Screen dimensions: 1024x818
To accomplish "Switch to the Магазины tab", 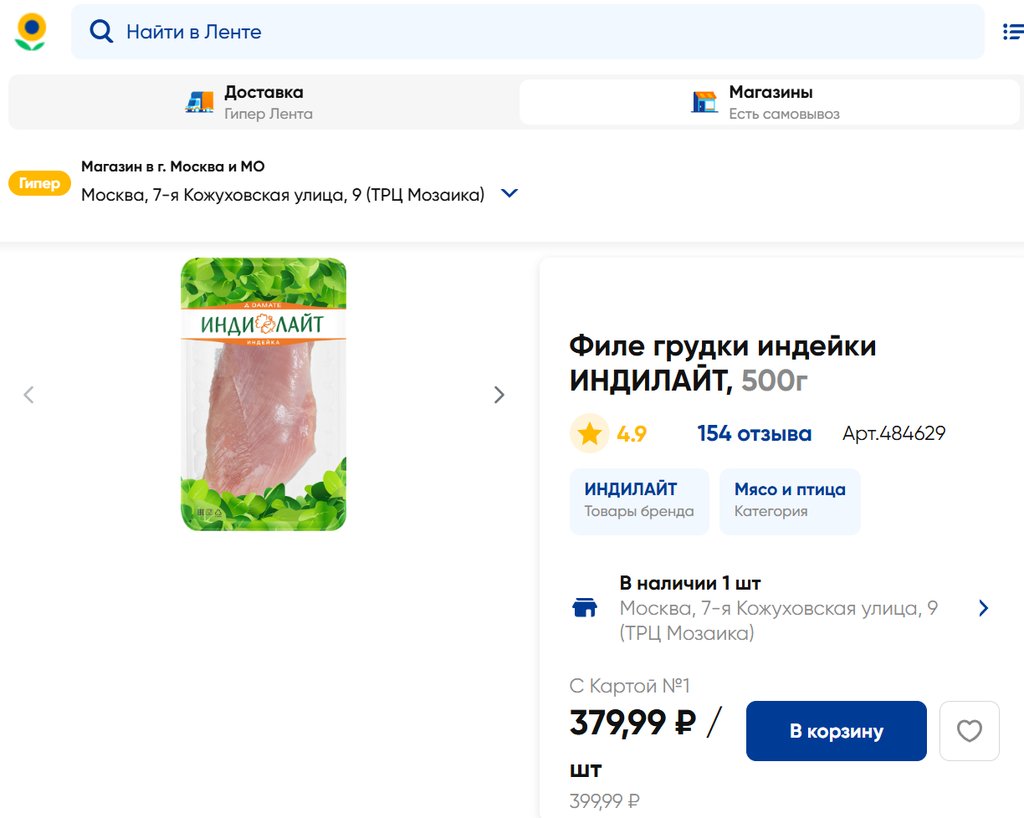I will [768, 102].
